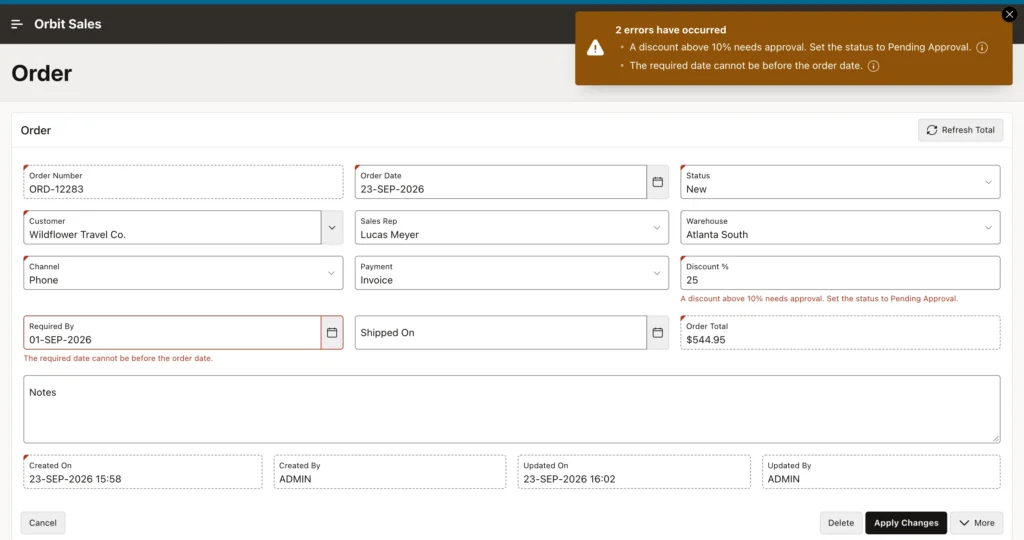Focus the Customer field Wildflower Travel Co.
Screen dimensions: 1024x540
(172, 228)
